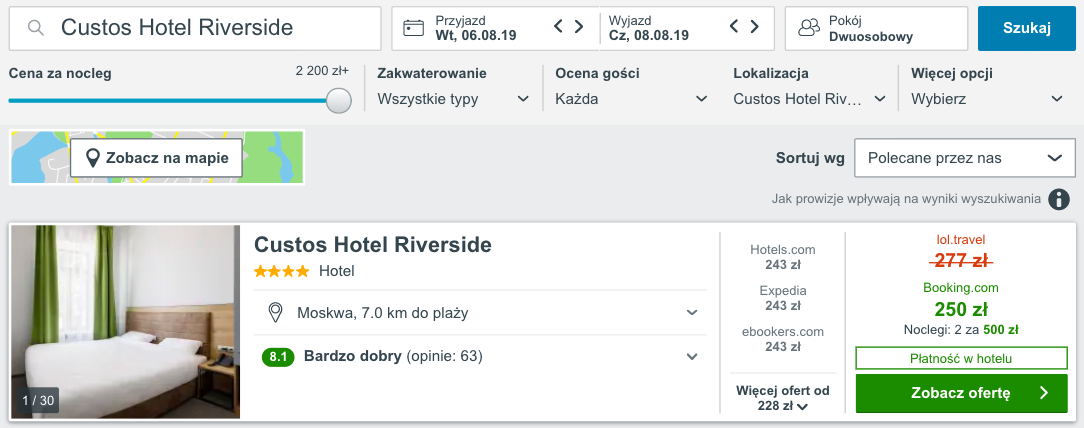Viewport: 1084px width, 428px height.
Task: Click the Custos Hotel Riverside title
Action: 373,244
